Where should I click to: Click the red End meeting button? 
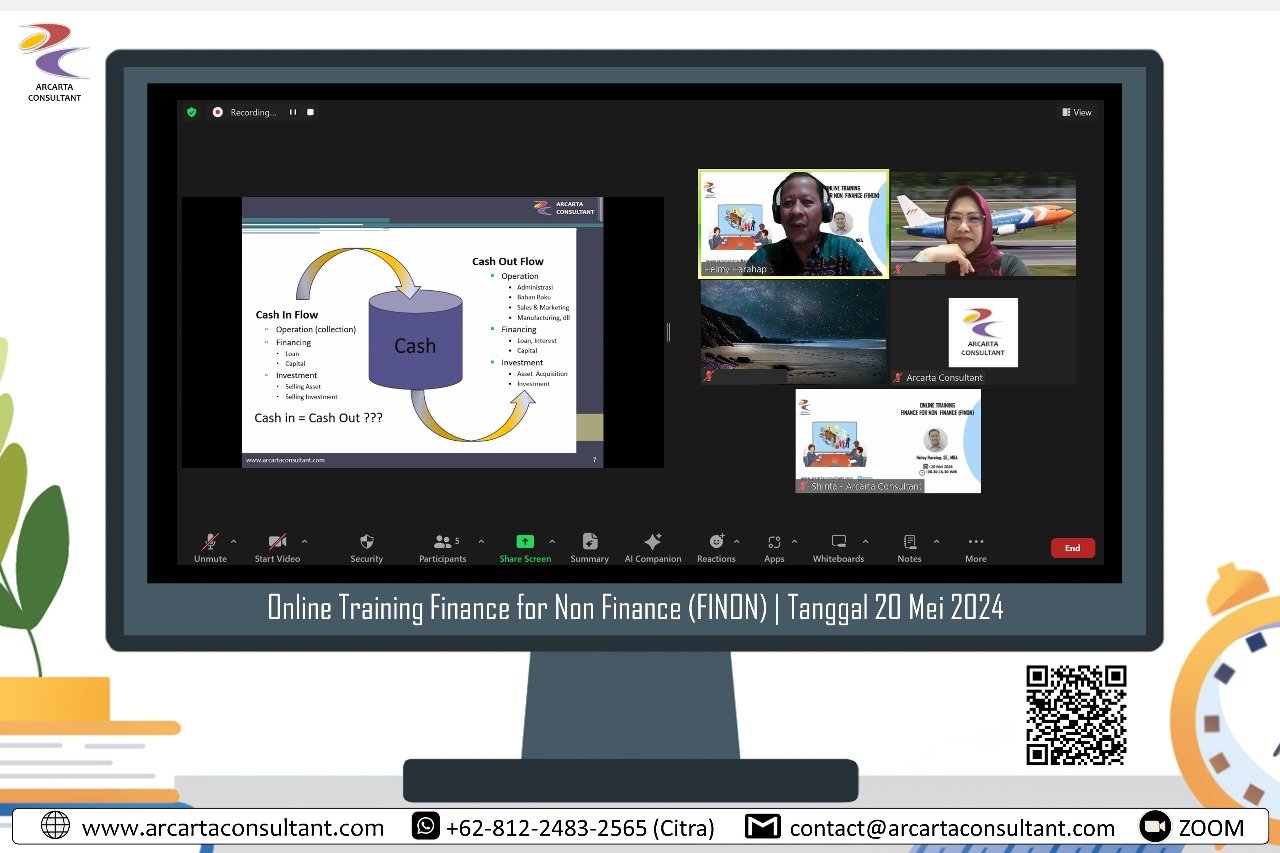[1072, 548]
